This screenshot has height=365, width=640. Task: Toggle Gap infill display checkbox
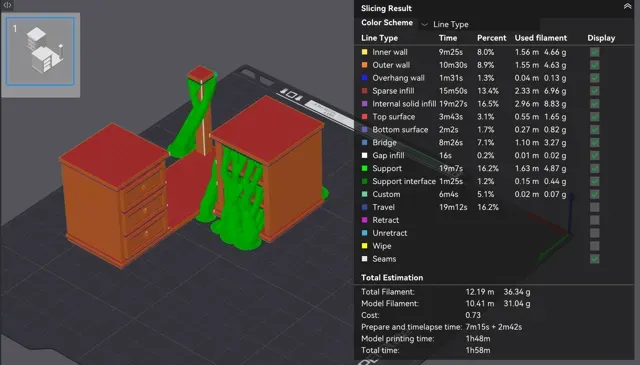tap(595, 156)
